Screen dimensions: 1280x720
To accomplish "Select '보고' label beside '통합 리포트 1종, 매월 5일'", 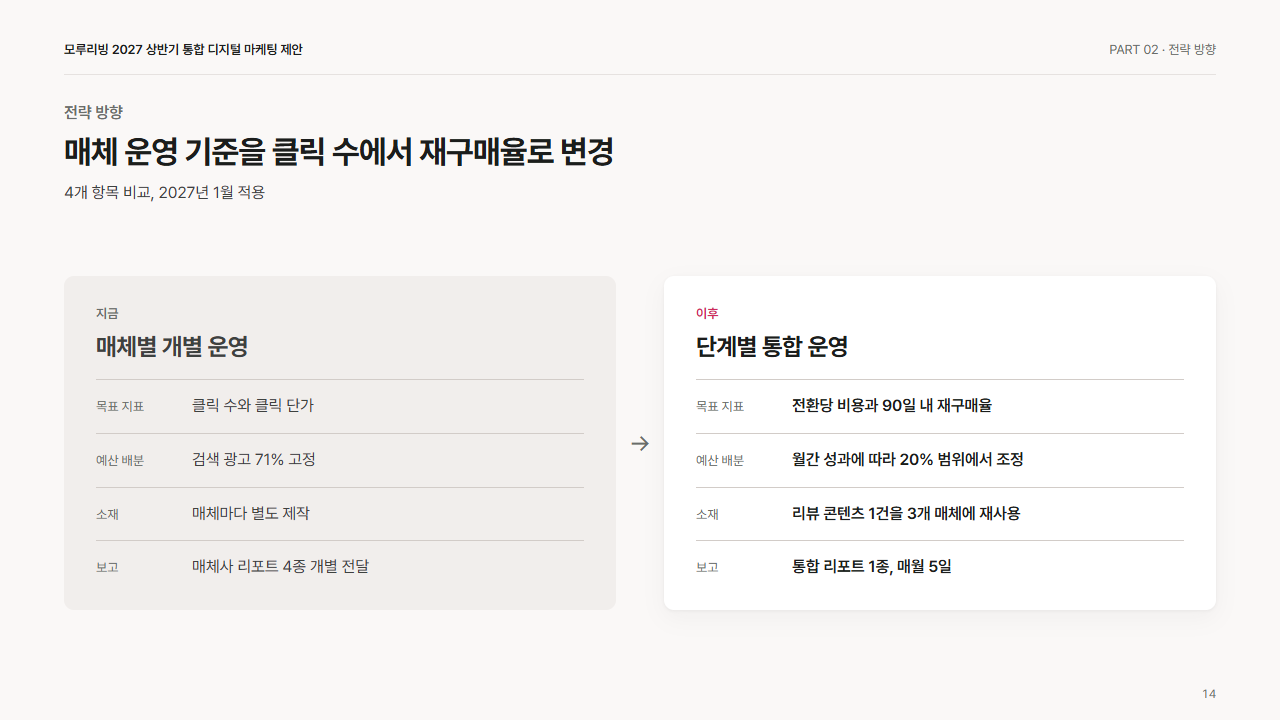I will point(707,568).
